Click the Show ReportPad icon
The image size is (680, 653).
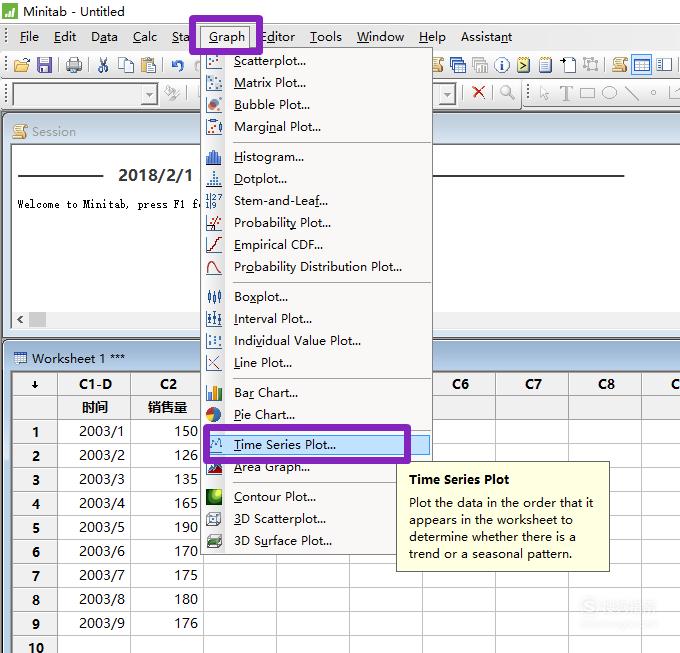546,65
